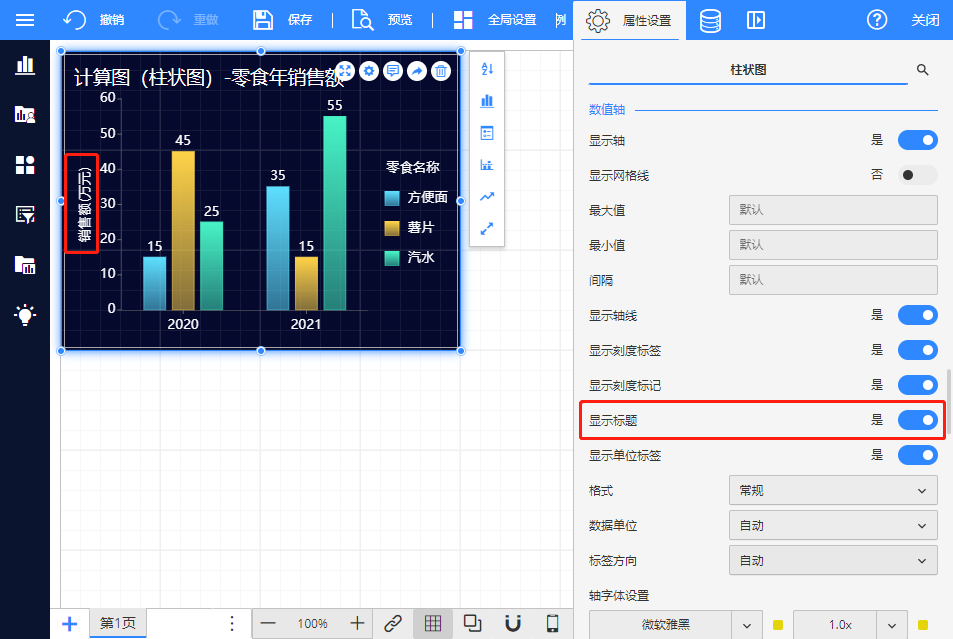The width and height of the screenshot is (953, 639).
Task: Click the mobile phone layout icon
Action: [x=552, y=623]
